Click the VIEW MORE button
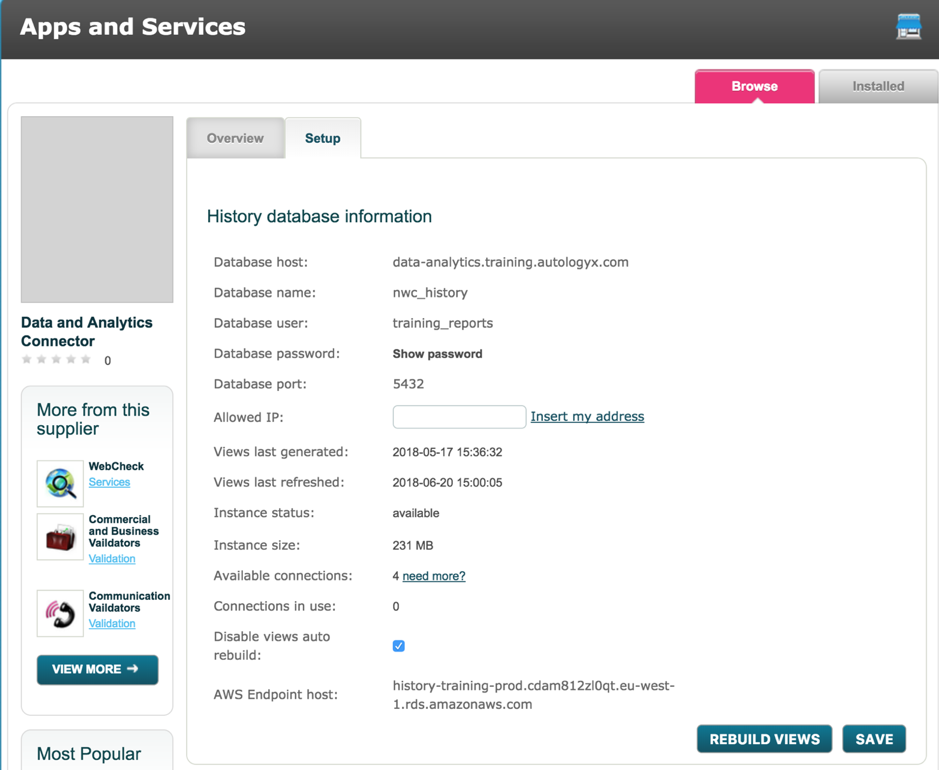 [98, 669]
